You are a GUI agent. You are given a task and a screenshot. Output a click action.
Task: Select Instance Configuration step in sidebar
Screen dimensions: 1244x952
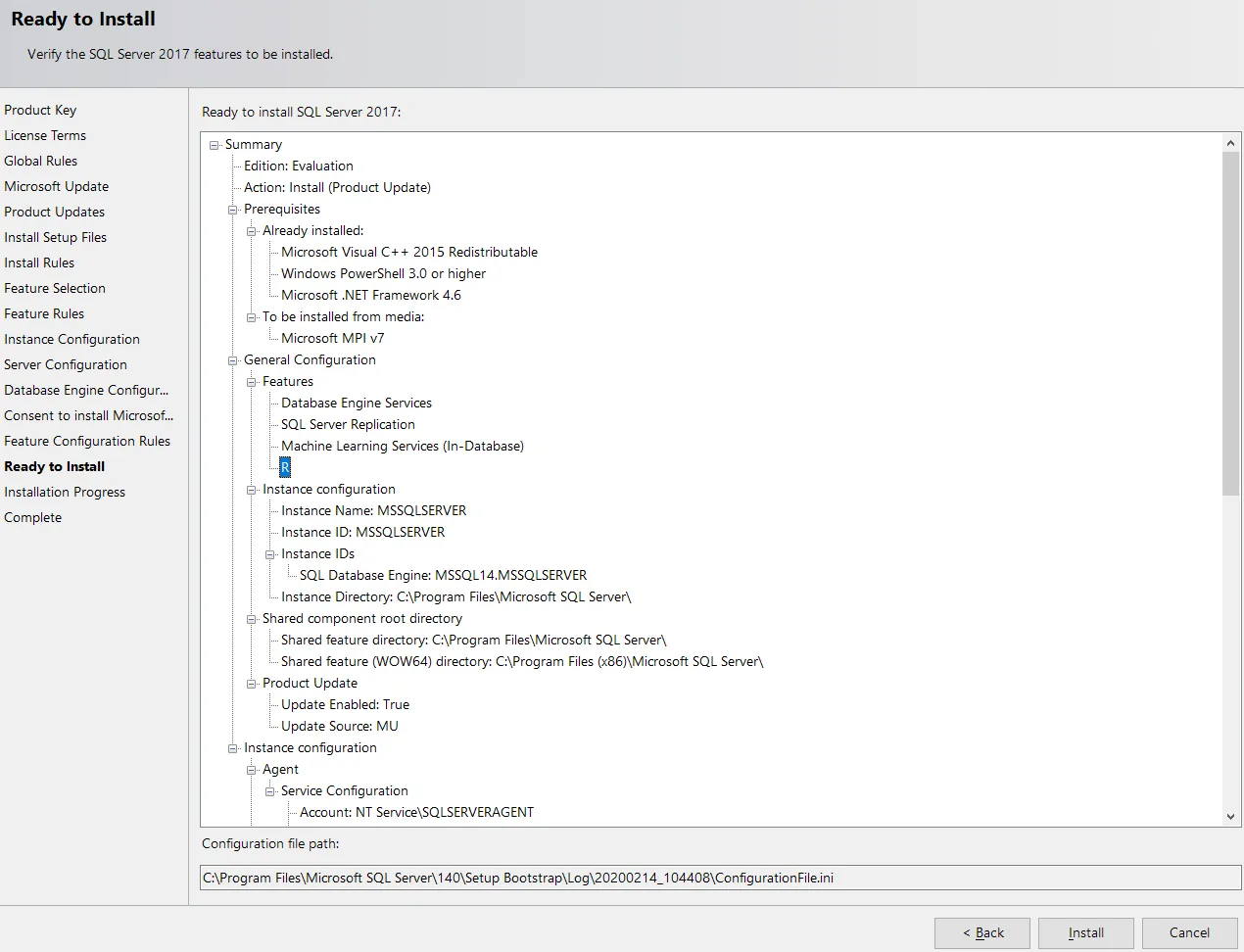(72, 339)
